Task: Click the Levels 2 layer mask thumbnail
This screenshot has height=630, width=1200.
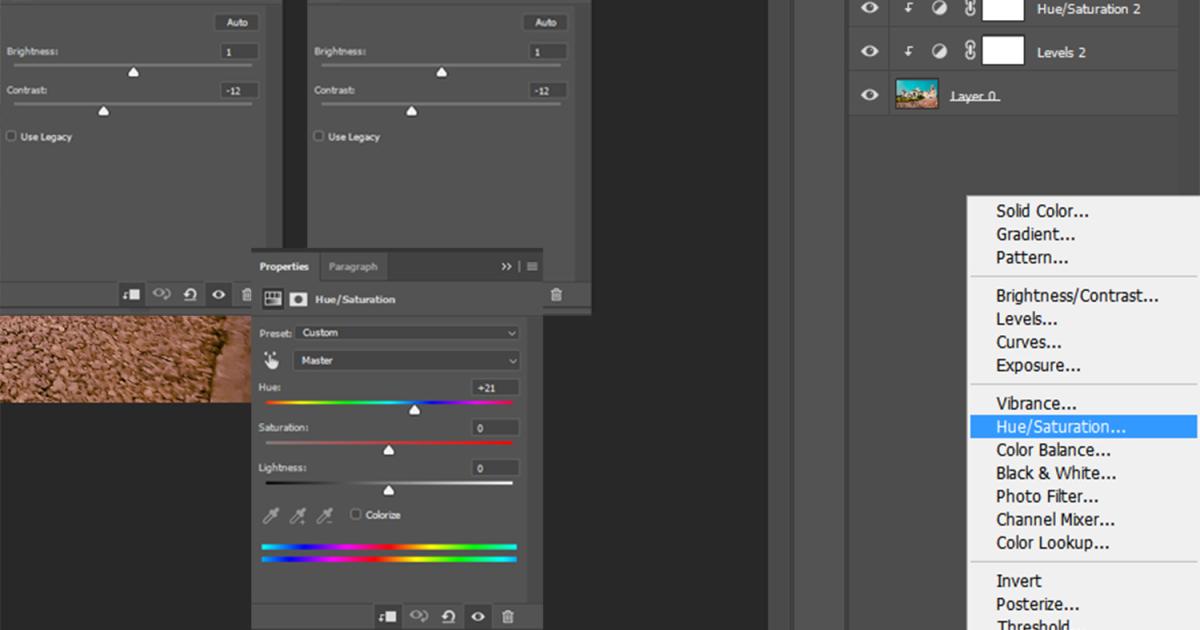Action: click(1003, 50)
